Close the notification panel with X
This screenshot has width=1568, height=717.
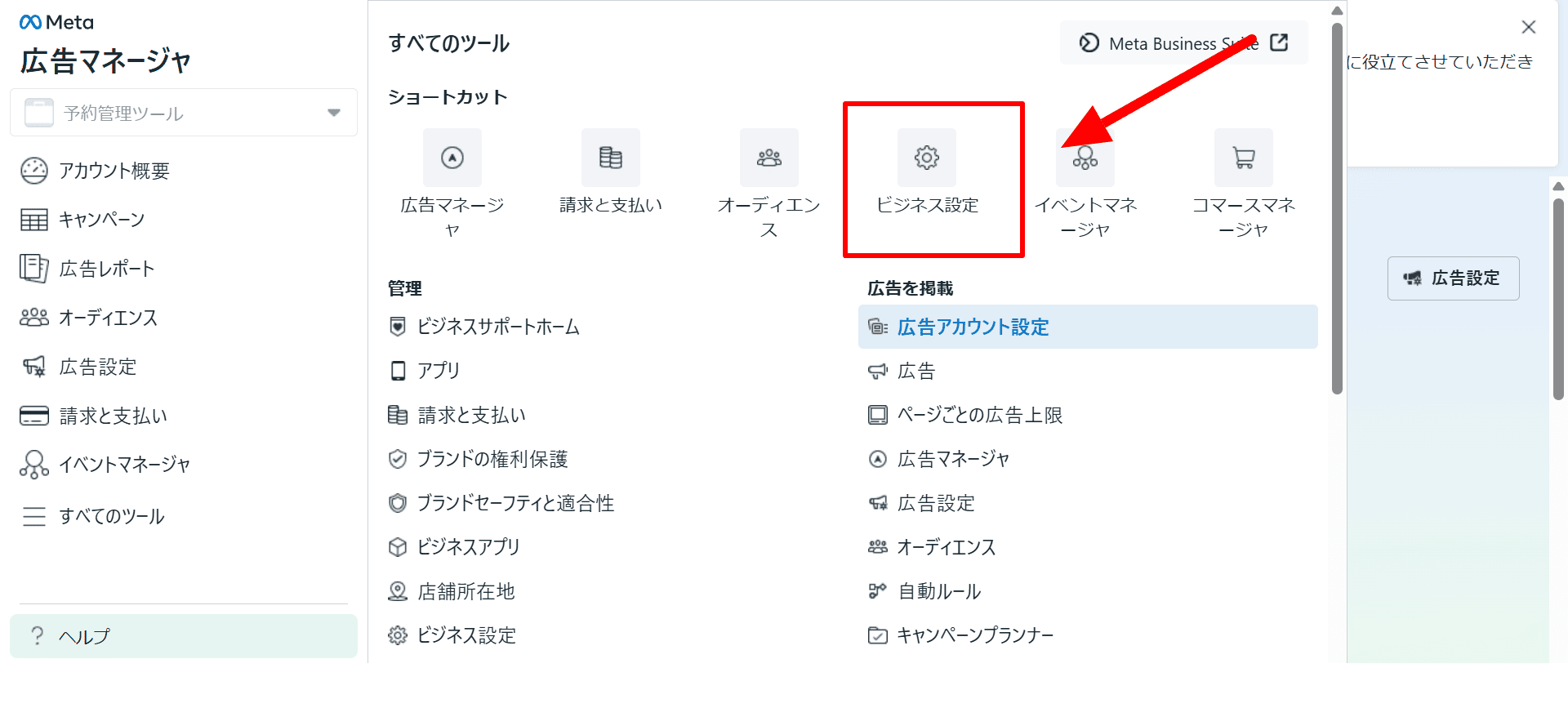tap(1529, 27)
